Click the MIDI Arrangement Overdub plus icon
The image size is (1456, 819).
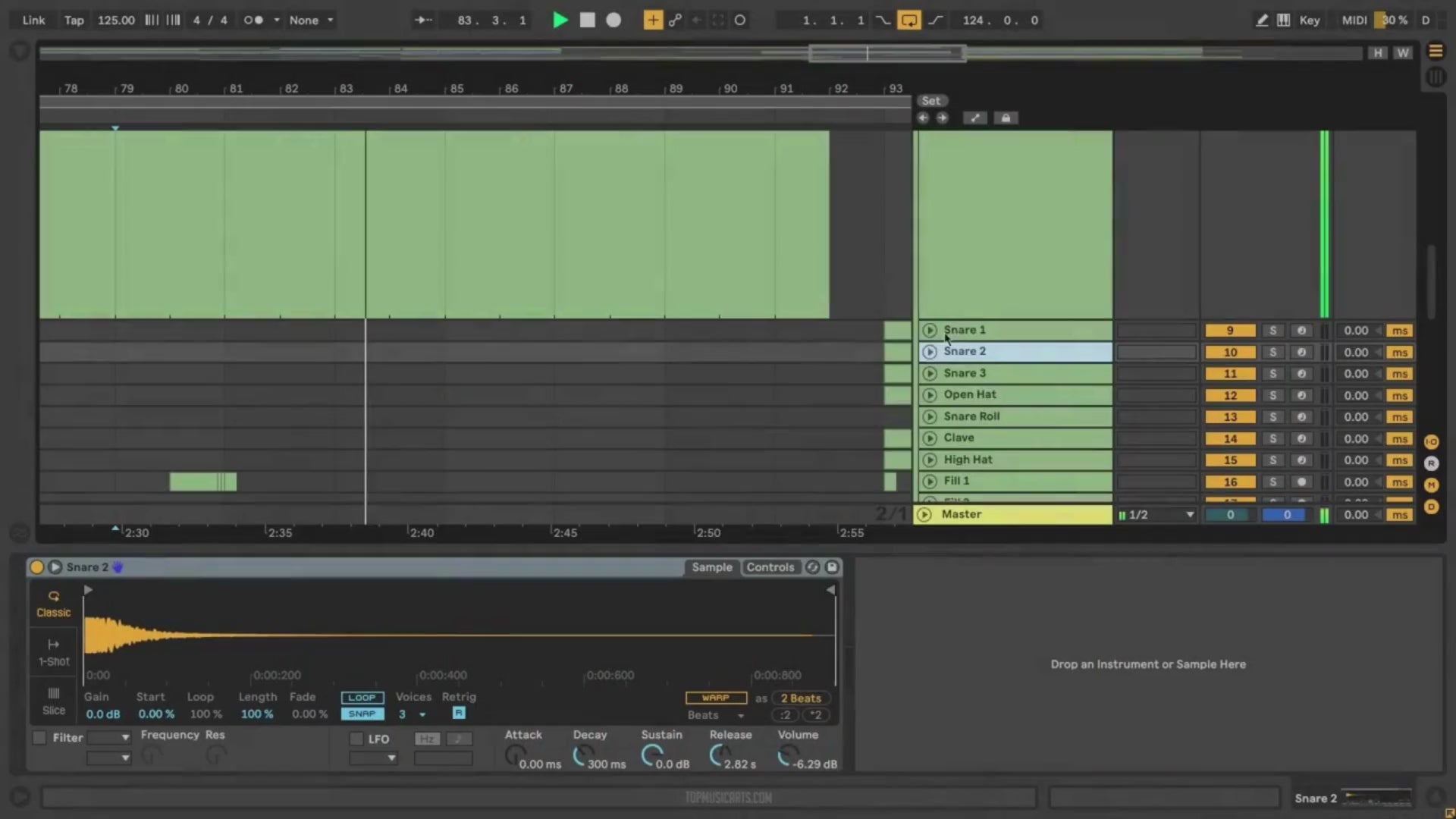tap(652, 20)
